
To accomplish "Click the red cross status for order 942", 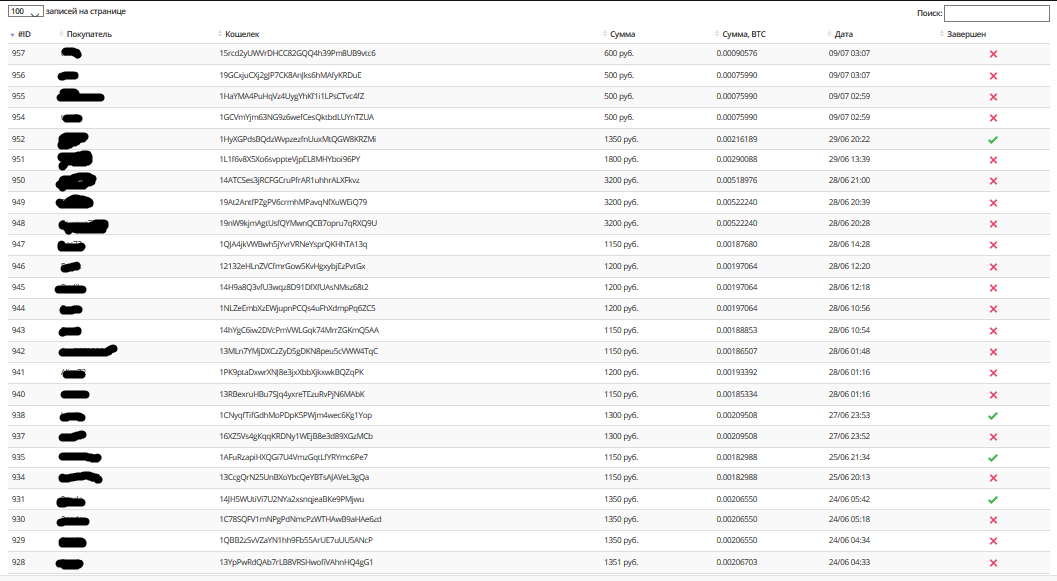I will pos(993,352).
